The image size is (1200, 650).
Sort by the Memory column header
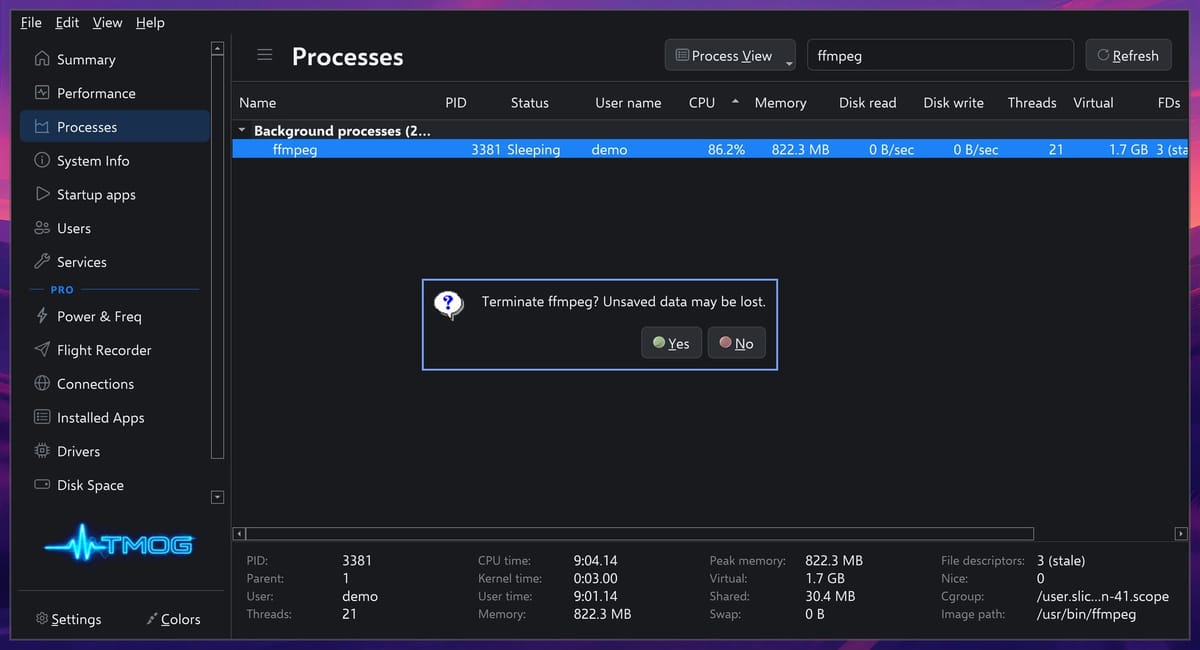pos(780,102)
